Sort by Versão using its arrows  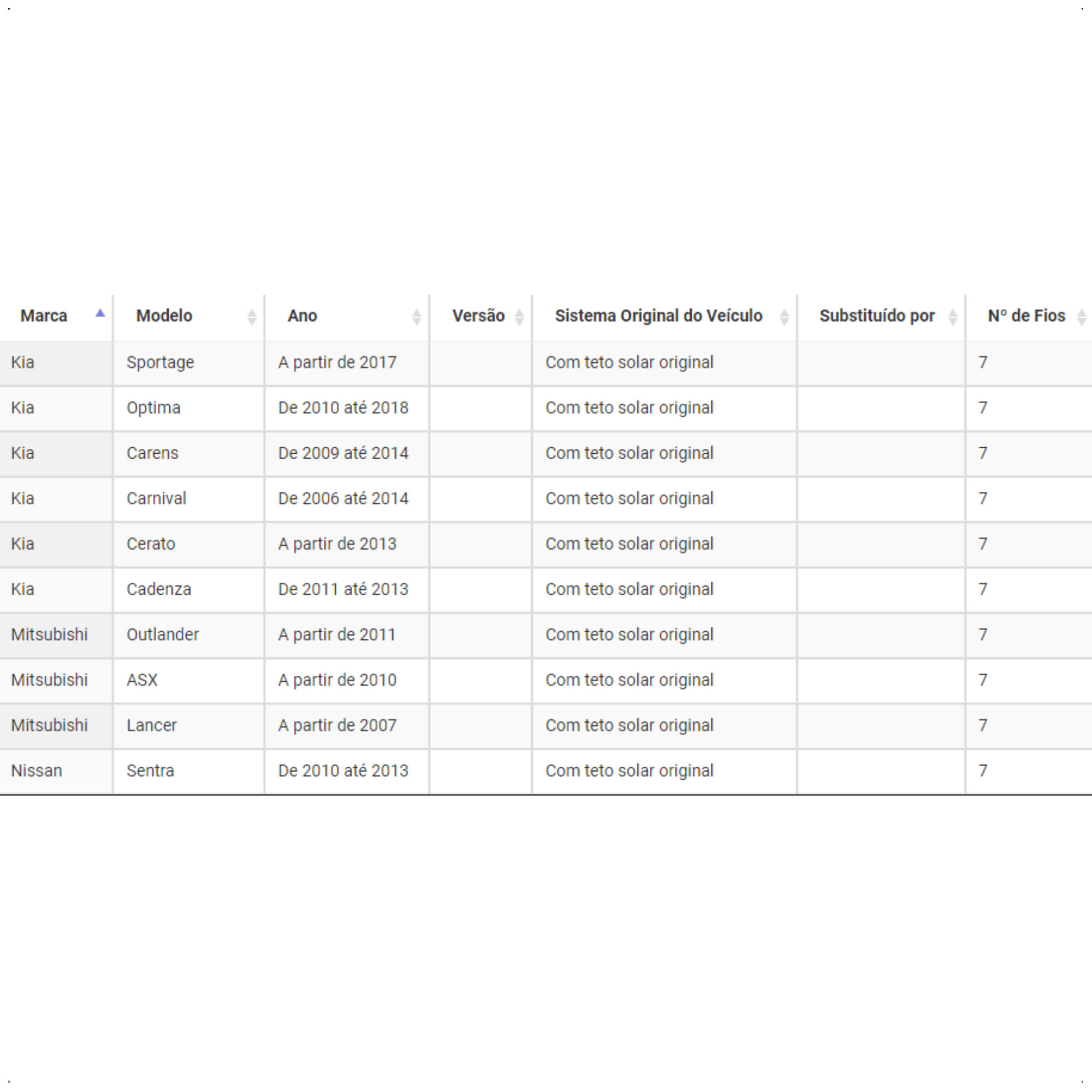pos(519,317)
